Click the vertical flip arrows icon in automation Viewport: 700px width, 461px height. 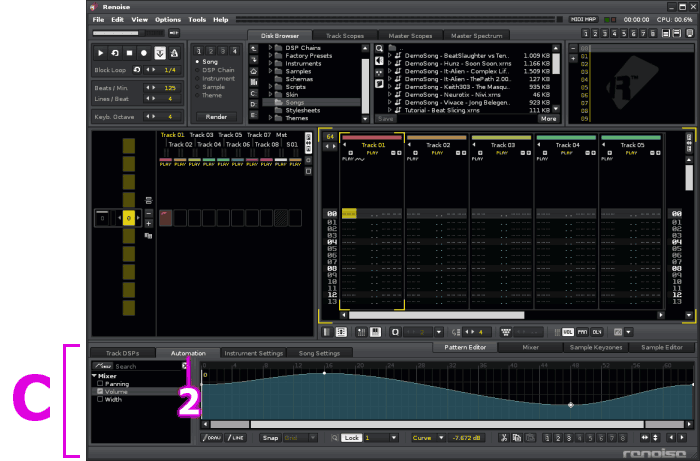(x=655, y=438)
